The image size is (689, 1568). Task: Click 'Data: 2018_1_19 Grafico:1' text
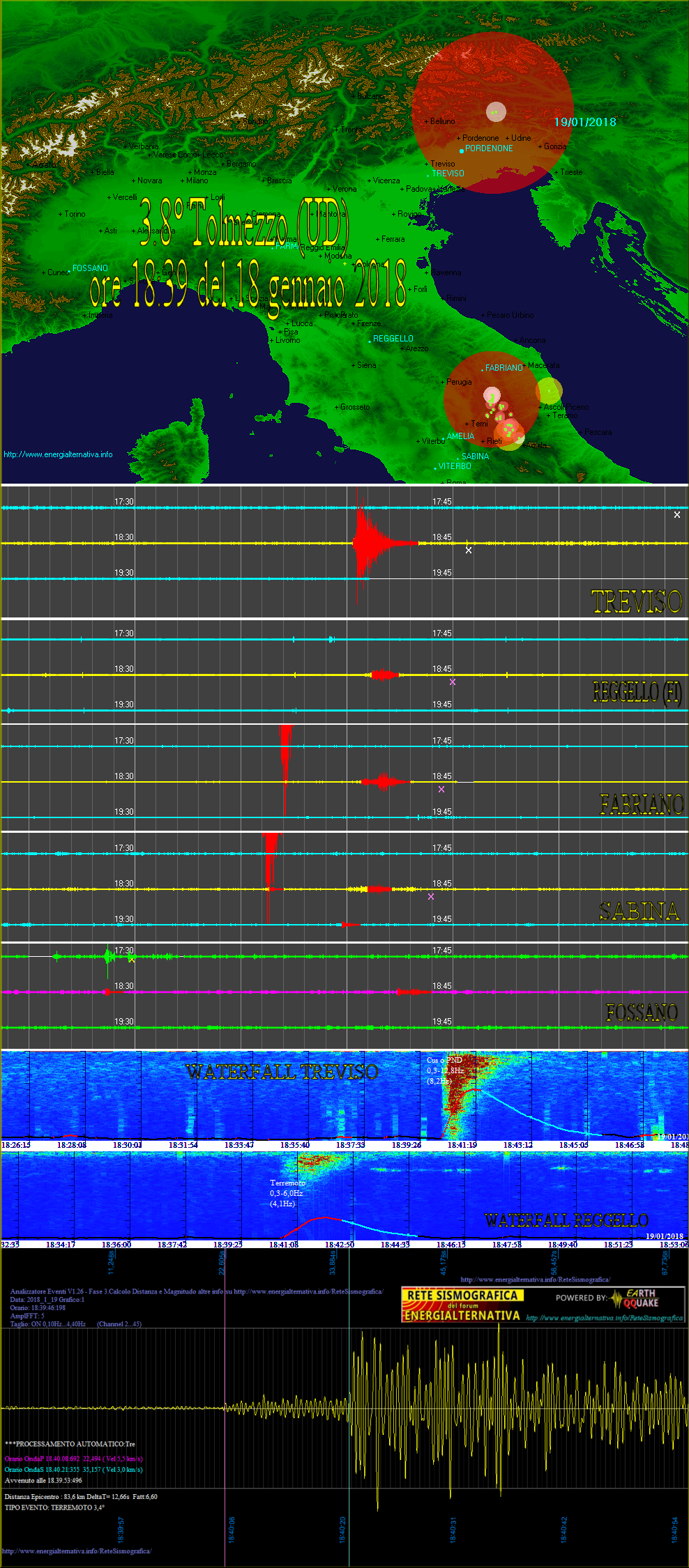coord(47,1300)
